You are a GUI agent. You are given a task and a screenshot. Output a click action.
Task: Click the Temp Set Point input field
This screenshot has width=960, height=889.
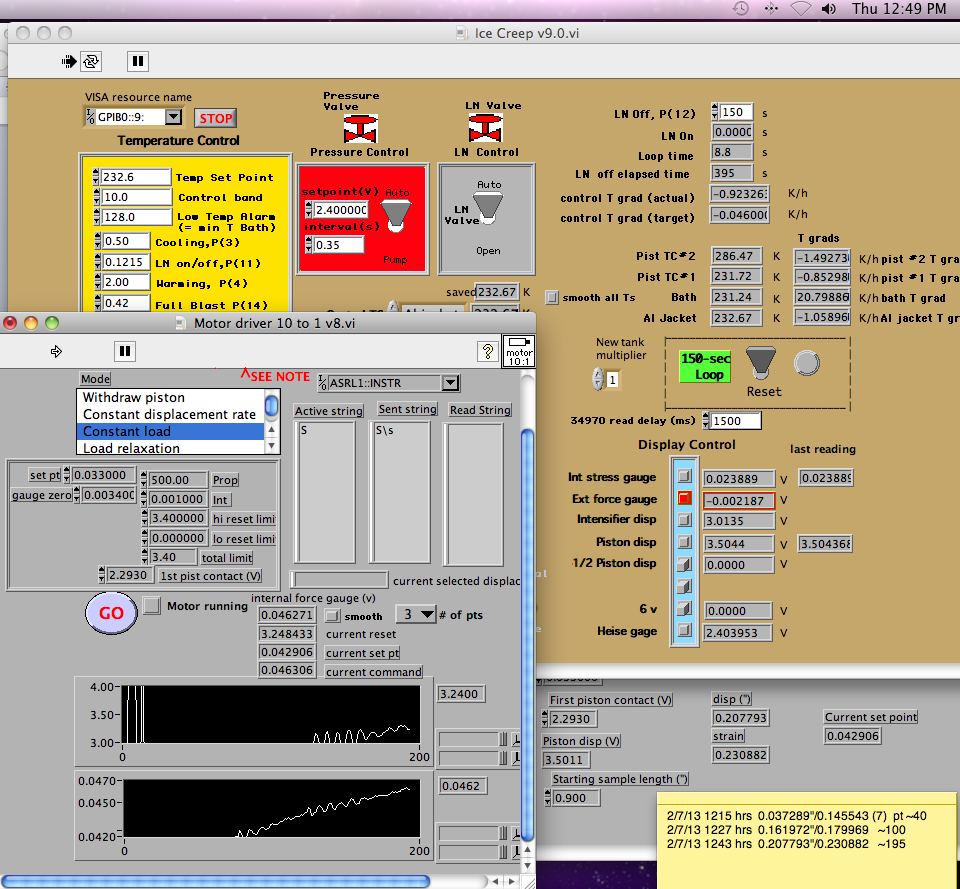(135, 177)
